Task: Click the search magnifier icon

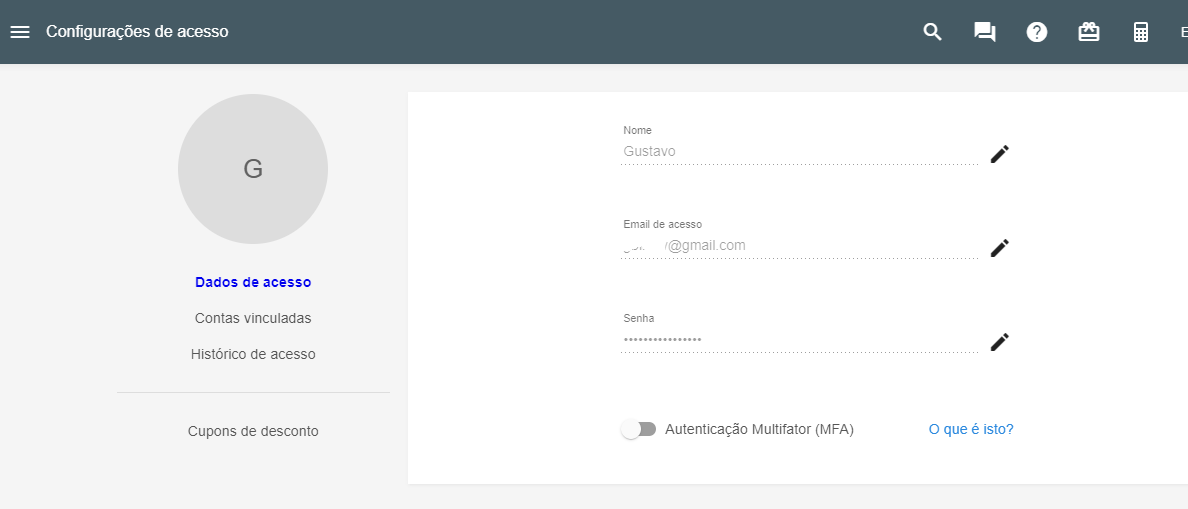Action: tap(932, 32)
